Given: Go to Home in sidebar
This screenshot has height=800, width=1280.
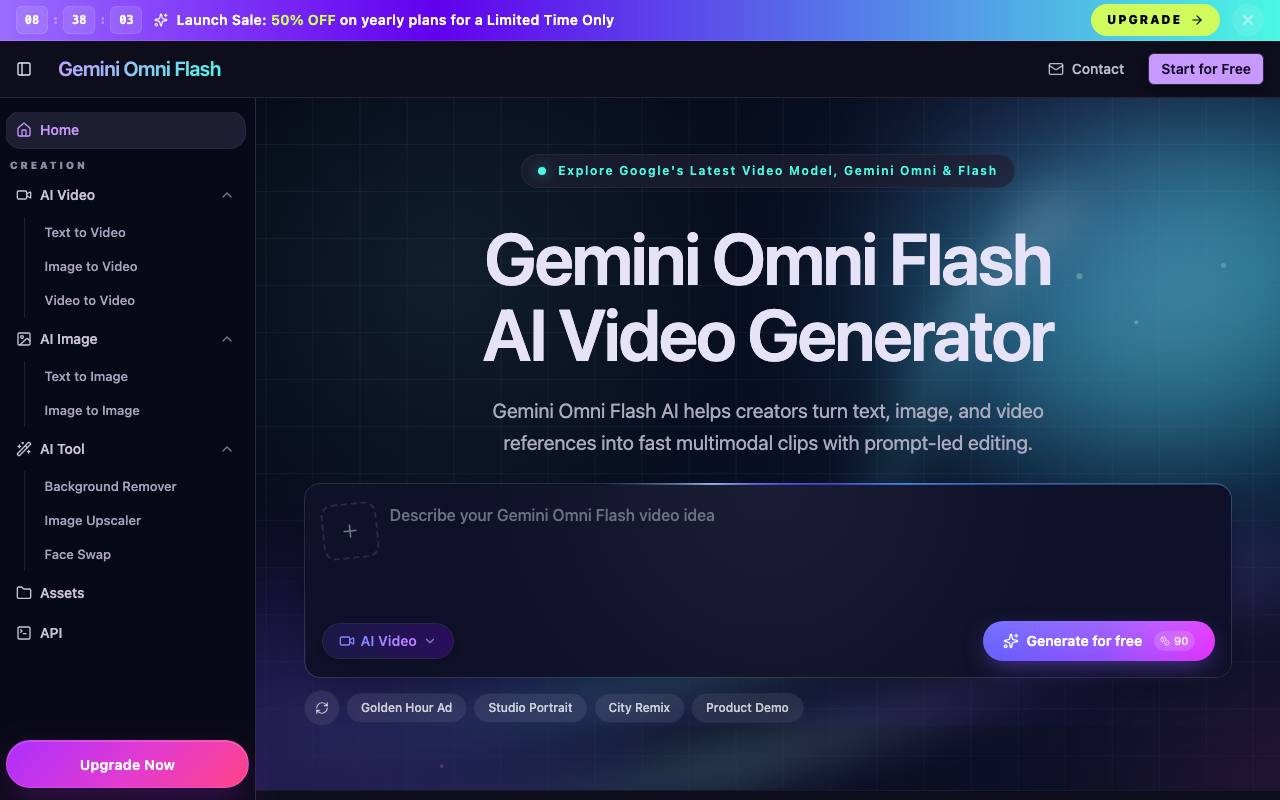Looking at the screenshot, I should pyautogui.click(x=126, y=130).
